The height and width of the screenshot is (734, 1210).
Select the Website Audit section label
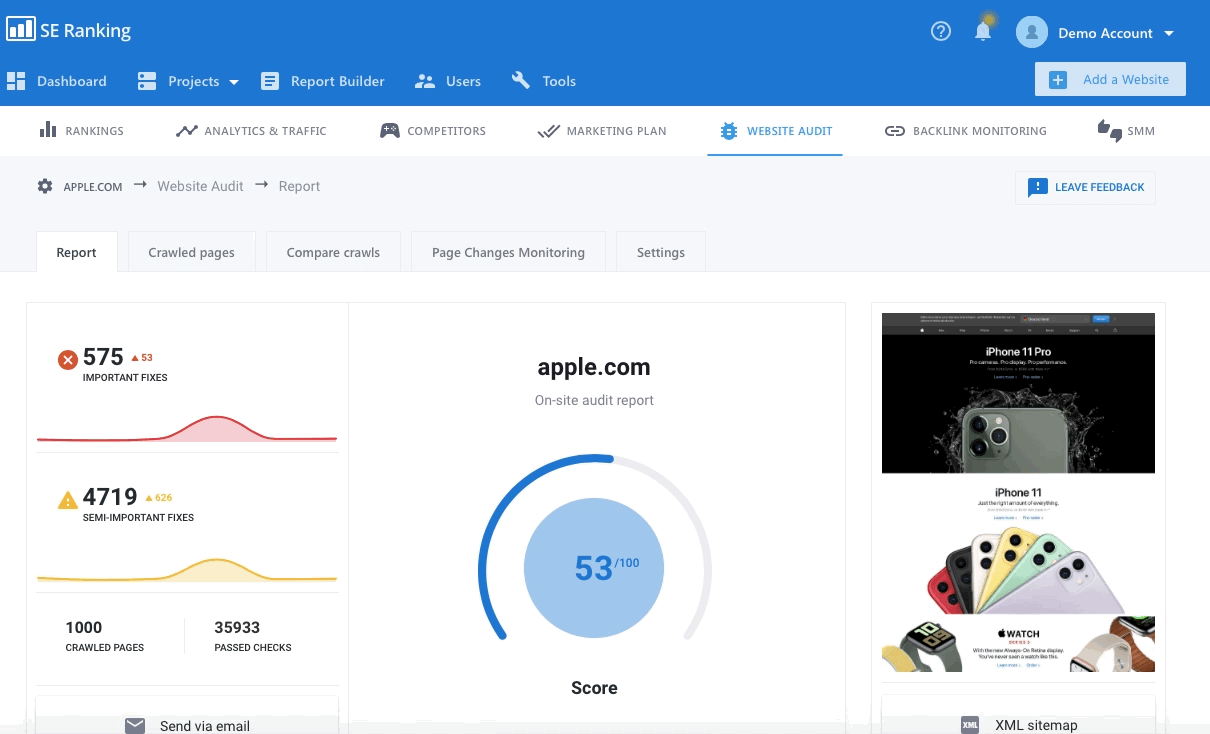click(790, 131)
